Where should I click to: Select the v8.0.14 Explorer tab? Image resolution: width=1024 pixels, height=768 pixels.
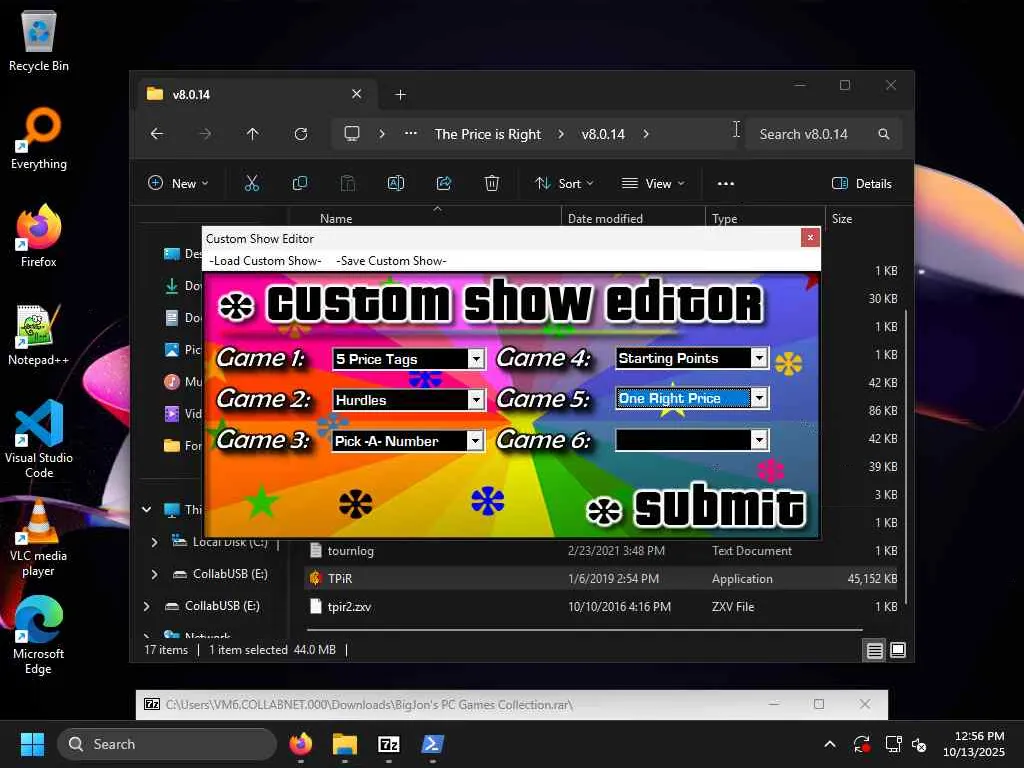click(255, 94)
